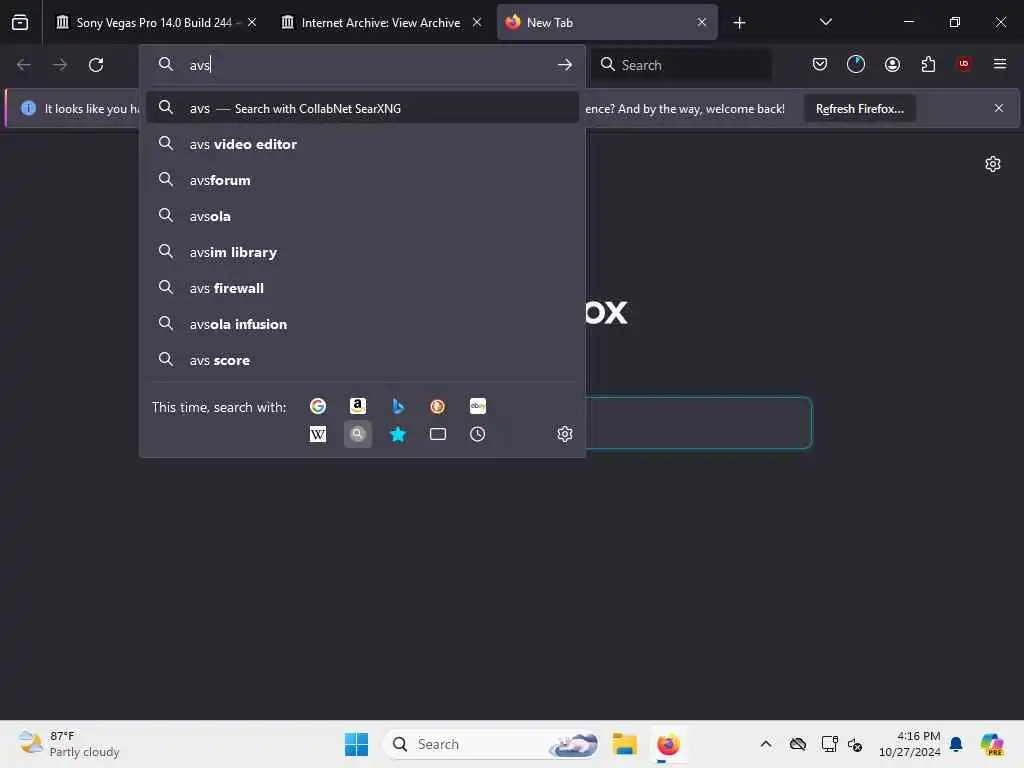Screen dimensions: 1024x768
Task: Dismiss the notification bar
Action: tap(999, 108)
